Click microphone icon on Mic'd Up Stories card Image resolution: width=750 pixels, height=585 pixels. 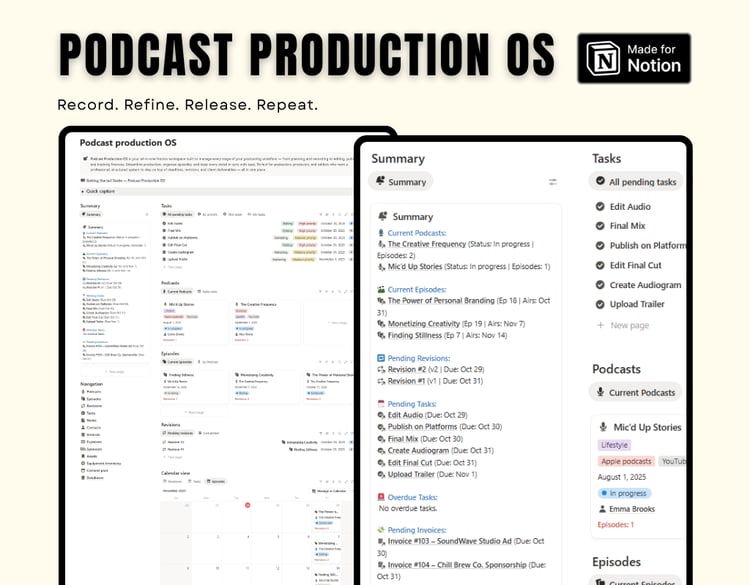(x=603, y=427)
